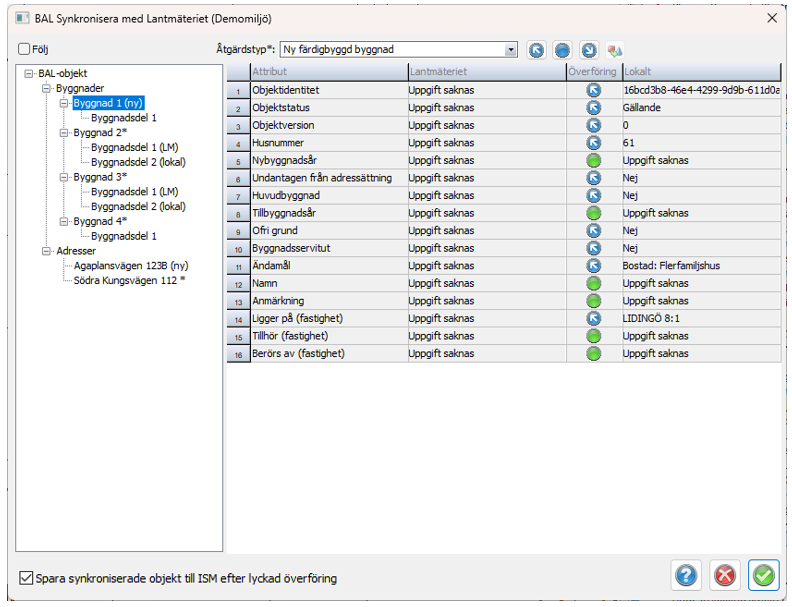
Task: Click the green status circle for Nybyggnadsår
Action: coord(594,160)
